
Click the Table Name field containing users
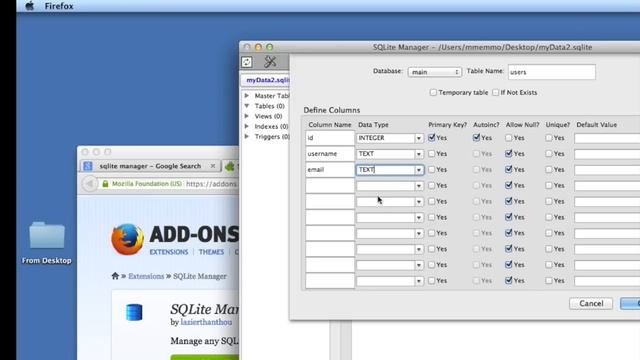click(x=551, y=72)
